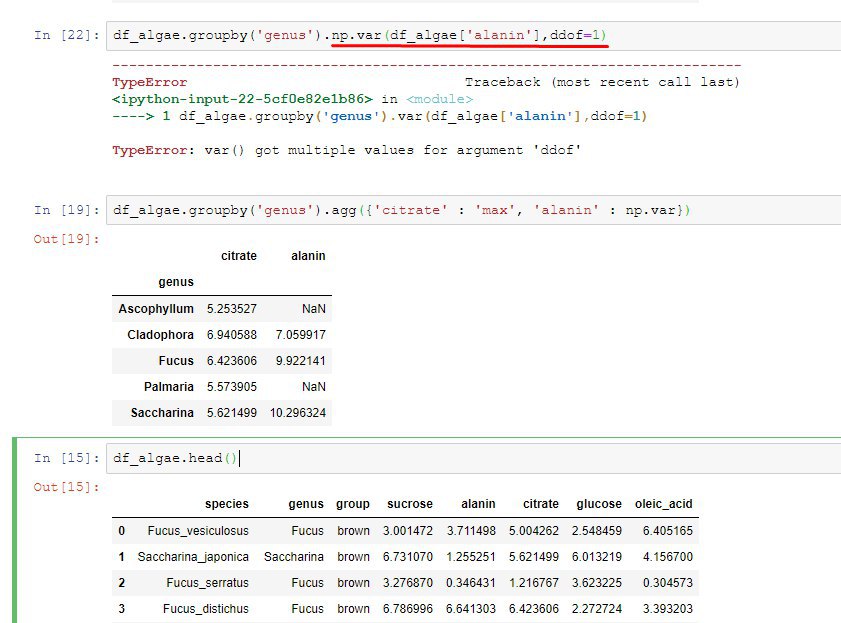Click the brown group cell in row 1
This screenshot has width=841, height=623.
pos(353,557)
